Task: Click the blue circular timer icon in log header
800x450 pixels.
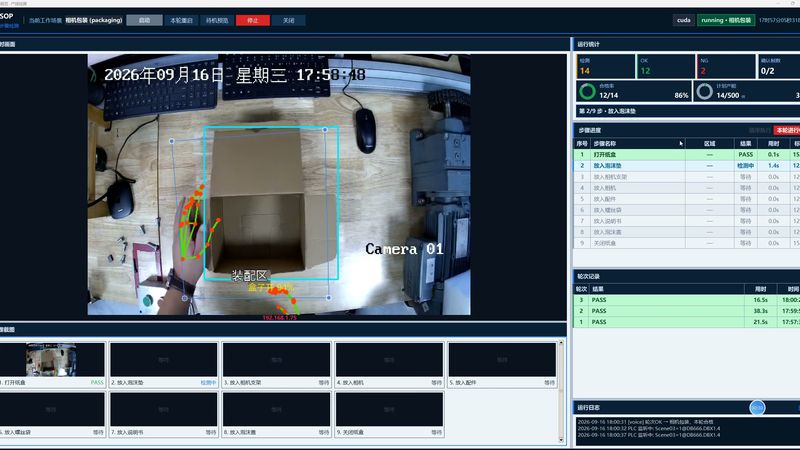Action: 757,407
